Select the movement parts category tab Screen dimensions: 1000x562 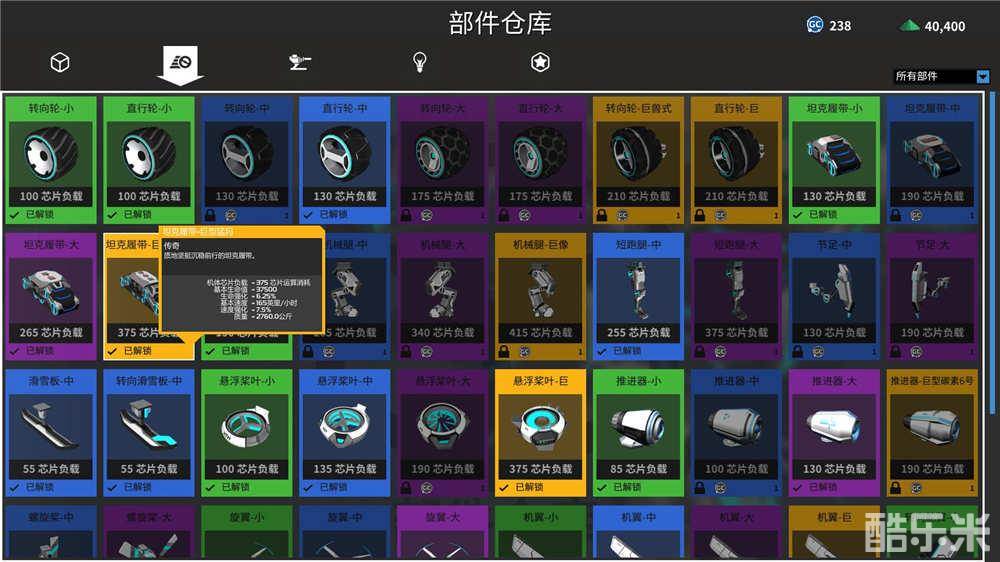[180, 63]
